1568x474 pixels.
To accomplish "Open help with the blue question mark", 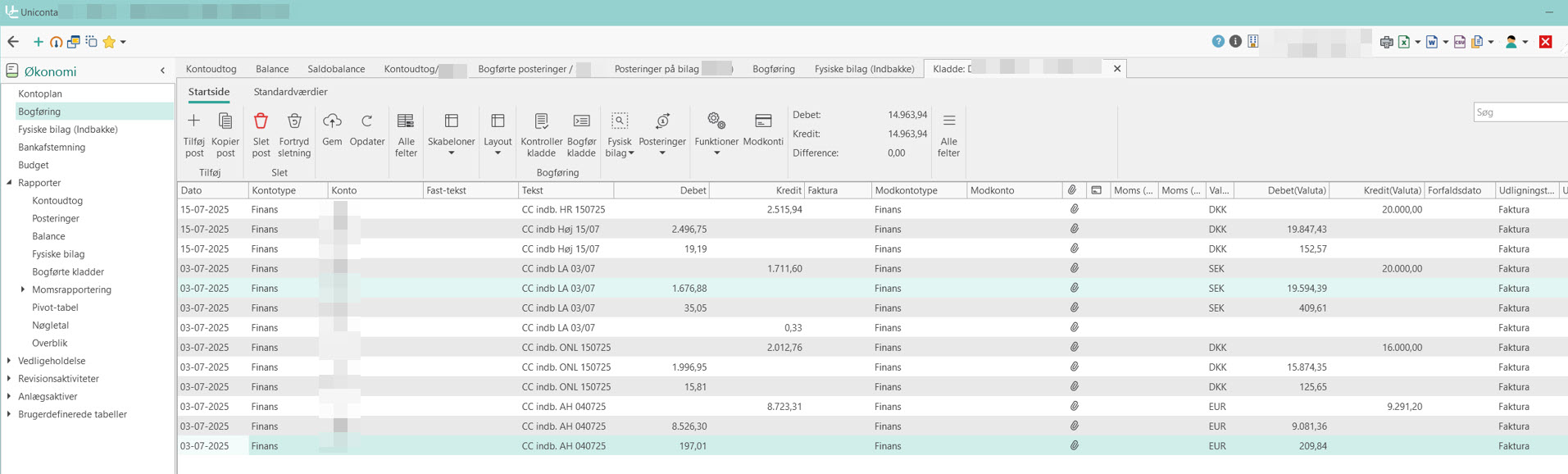I will (1218, 42).
